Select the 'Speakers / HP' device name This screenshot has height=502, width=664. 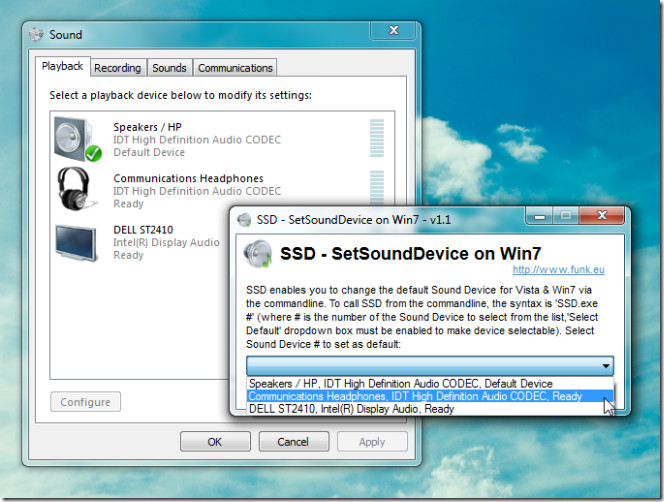(147, 127)
